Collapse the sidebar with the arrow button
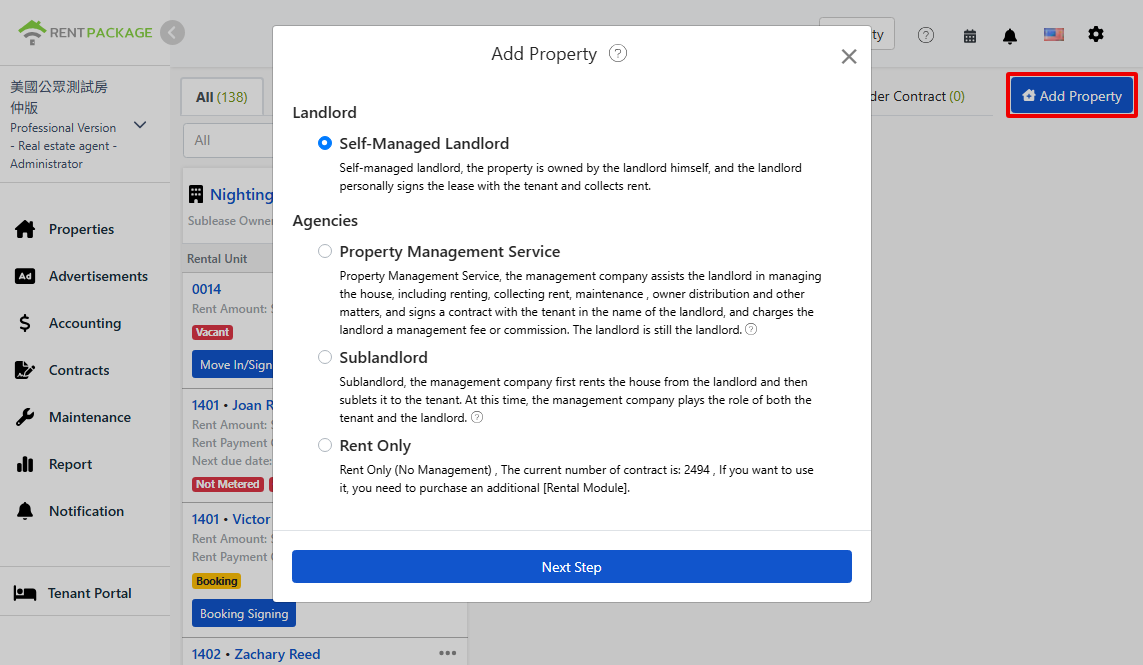 click(x=173, y=32)
